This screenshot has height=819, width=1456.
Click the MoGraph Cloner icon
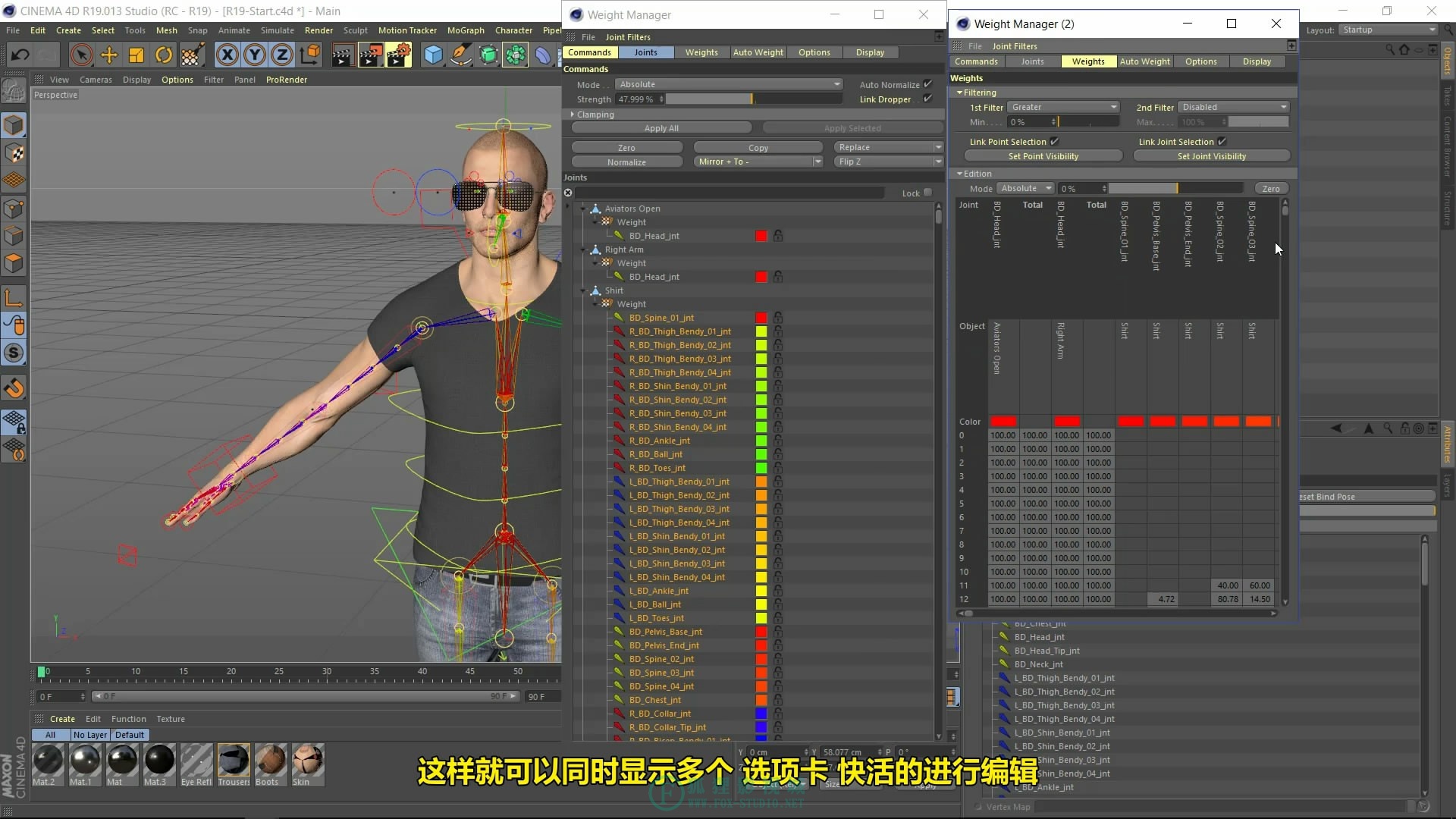pos(516,55)
